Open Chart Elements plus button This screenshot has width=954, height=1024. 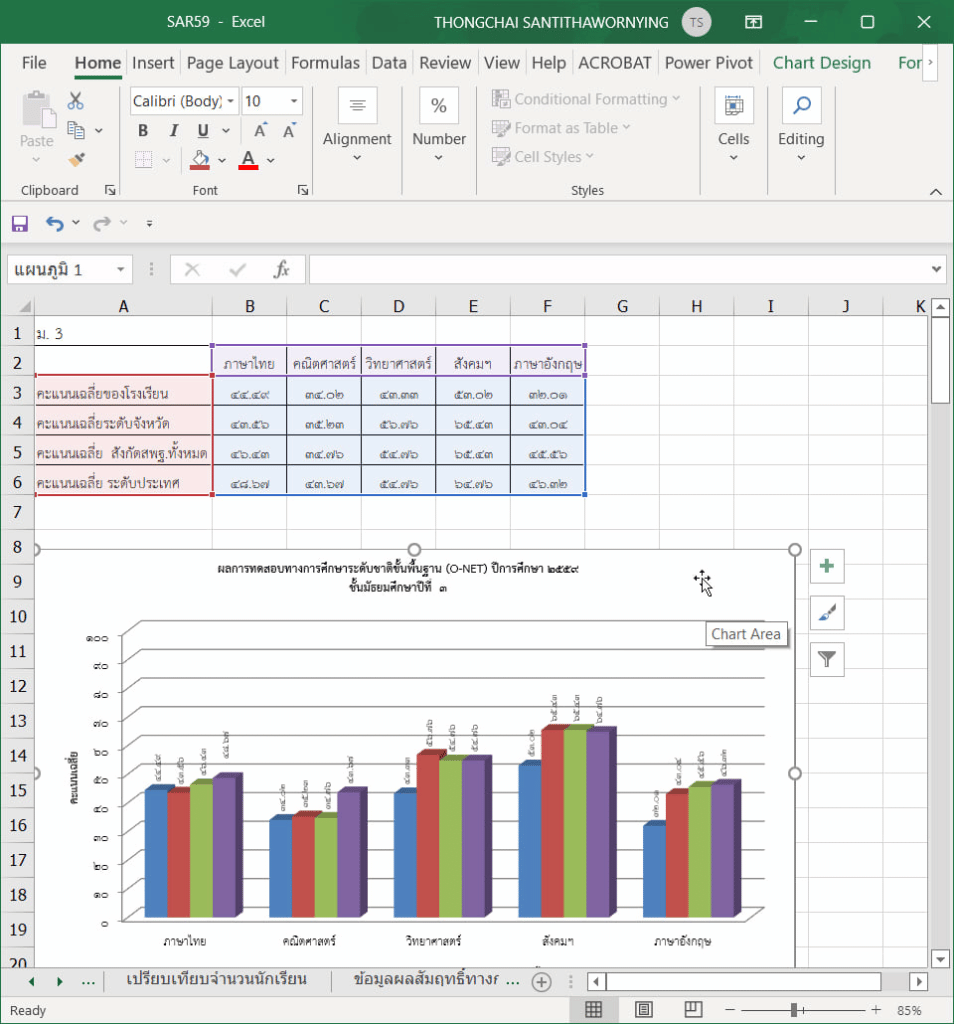pyautogui.click(x=827, y=567)
